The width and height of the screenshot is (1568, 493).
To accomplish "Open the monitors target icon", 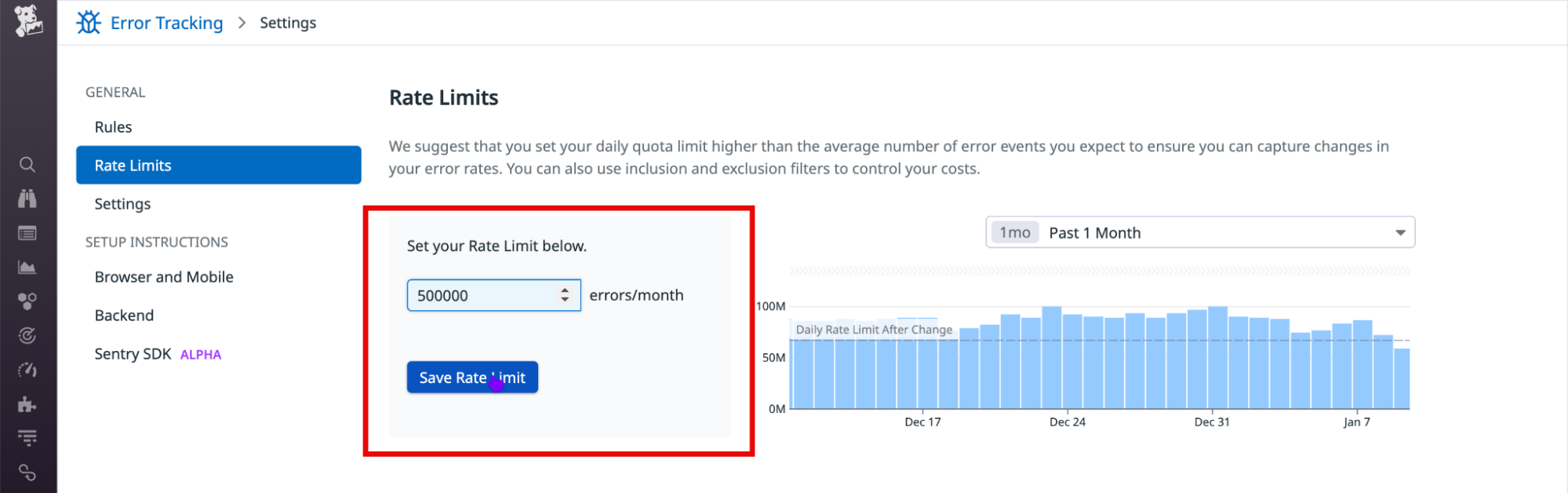I will [27, 336].
